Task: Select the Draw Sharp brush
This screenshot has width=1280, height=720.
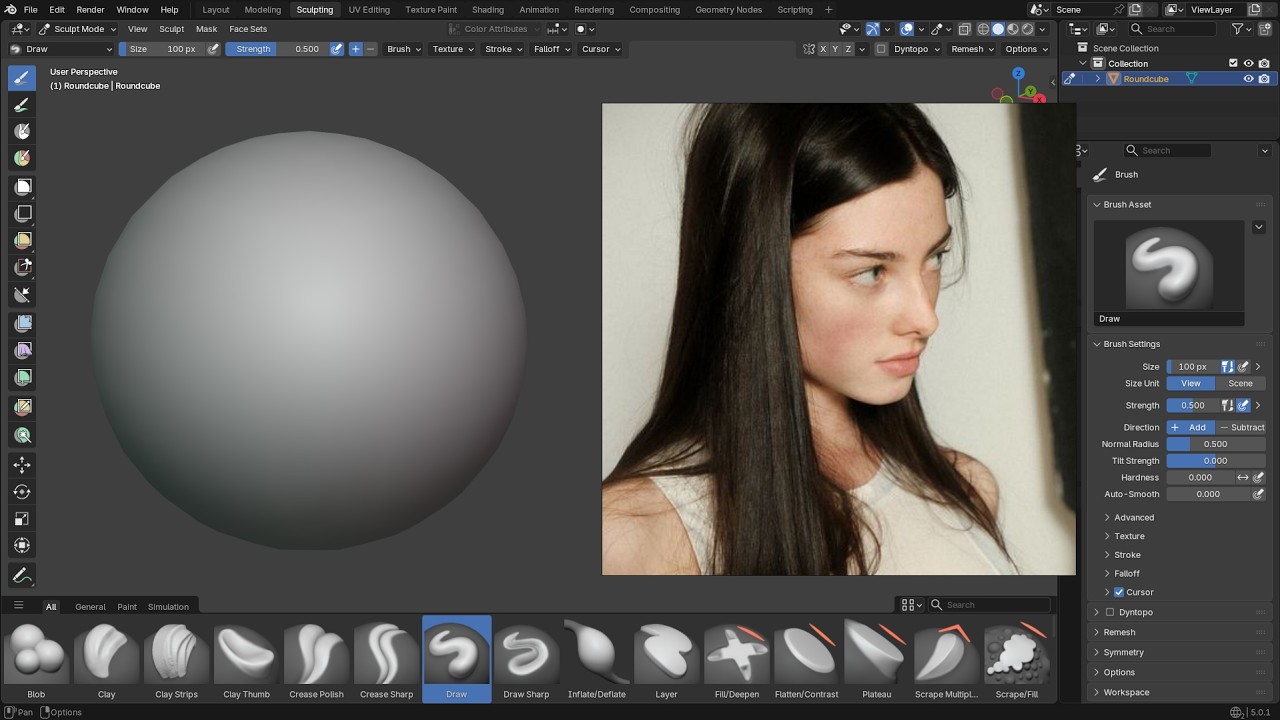Action: tap(526, 659)
